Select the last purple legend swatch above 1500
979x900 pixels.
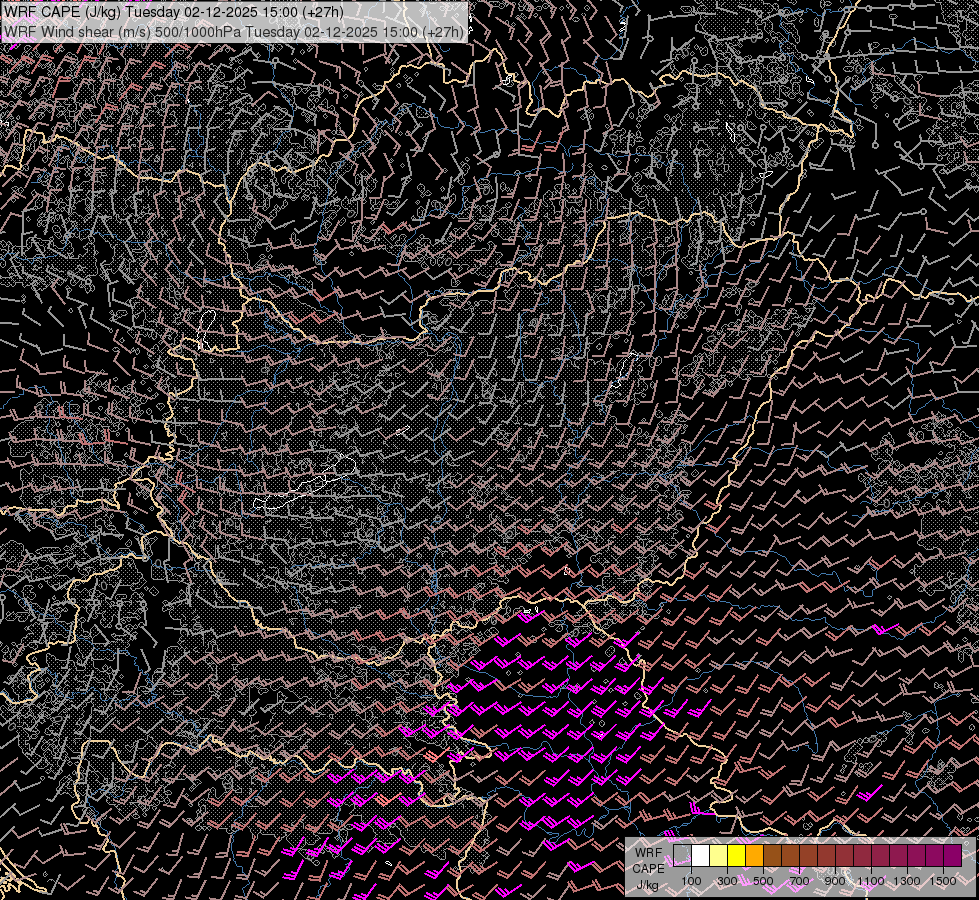953,855
